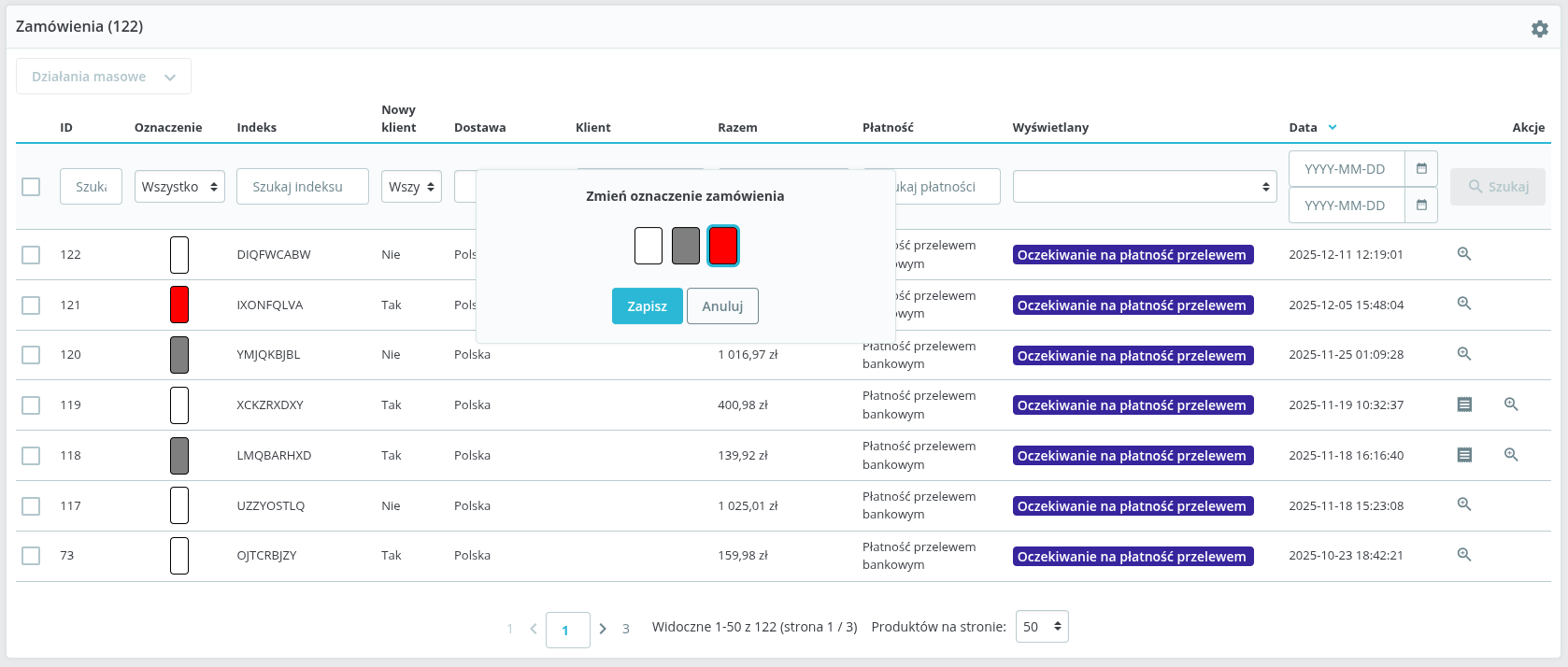
Task: Open the Oznaczenie 'Wszystko' filter dropdown
Action: click(179, 187)
